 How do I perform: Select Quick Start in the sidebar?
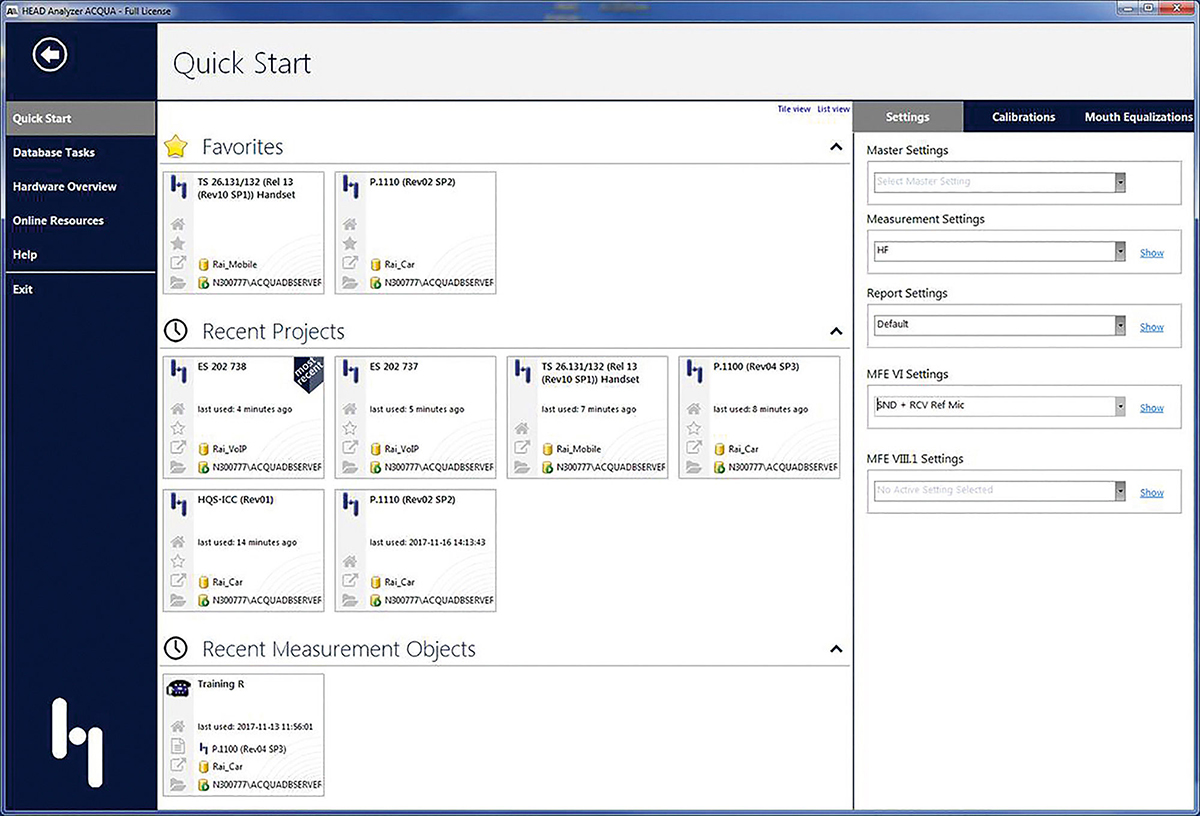78,118
